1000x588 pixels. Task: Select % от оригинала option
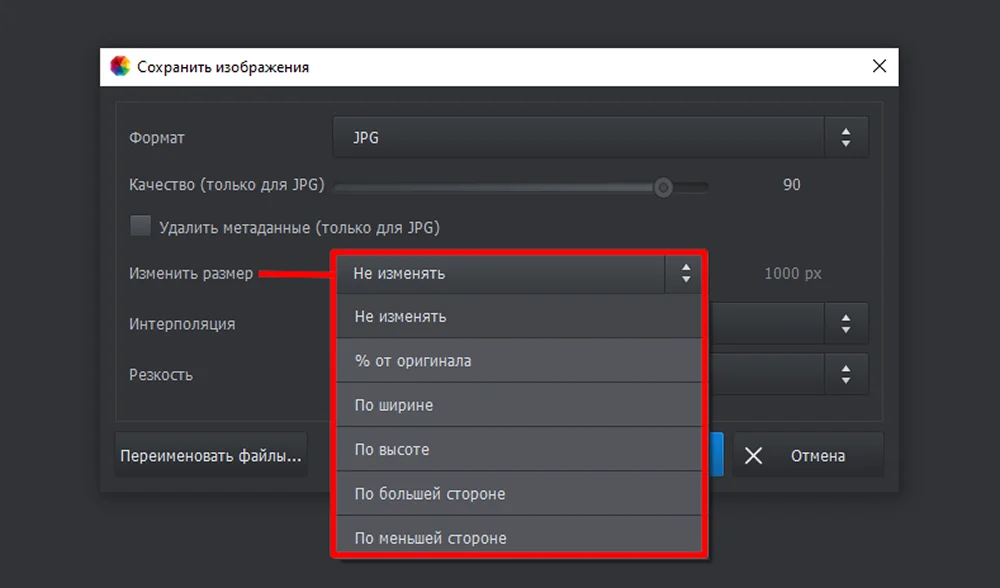tap(519, 361)
